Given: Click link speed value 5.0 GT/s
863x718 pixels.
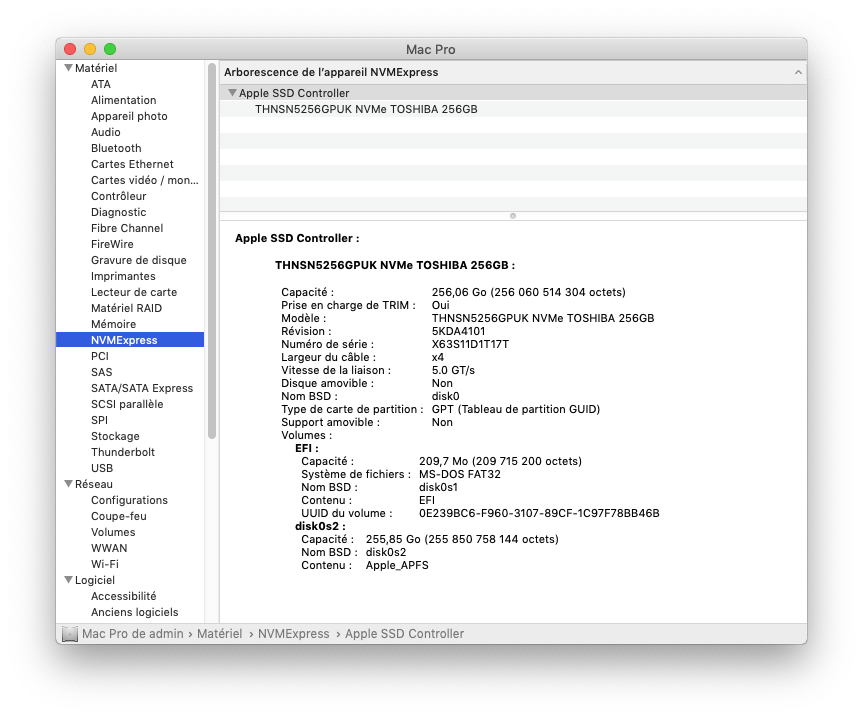Looking at the screenshot, I should click(453, 370).
